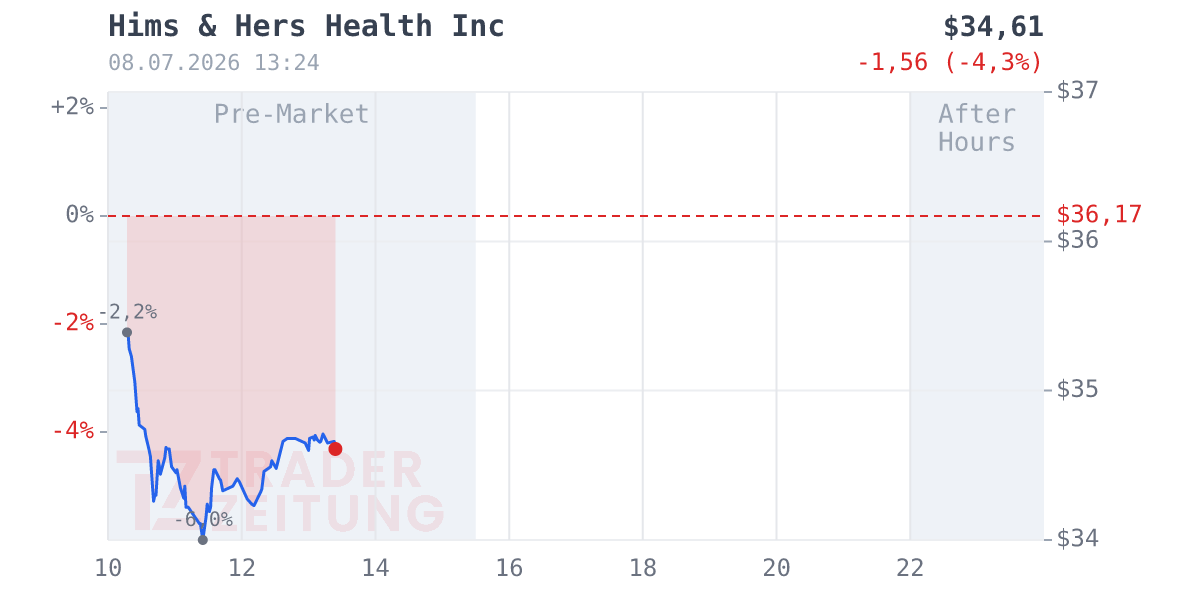Screen dimensions: 1200x600
Task: Click the $37 price axis label
Action: click(x=1077, y=90)
